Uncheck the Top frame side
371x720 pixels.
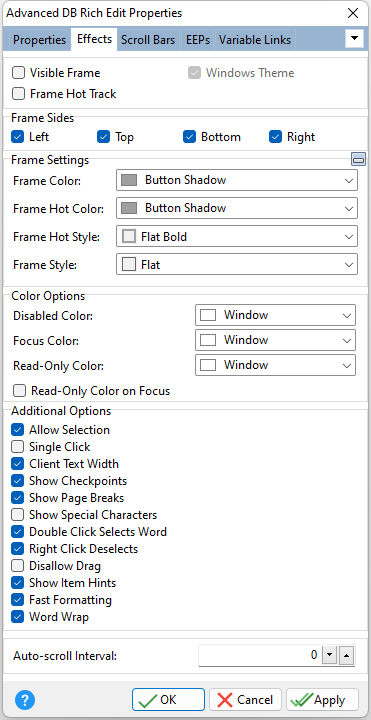click(103, 137)
